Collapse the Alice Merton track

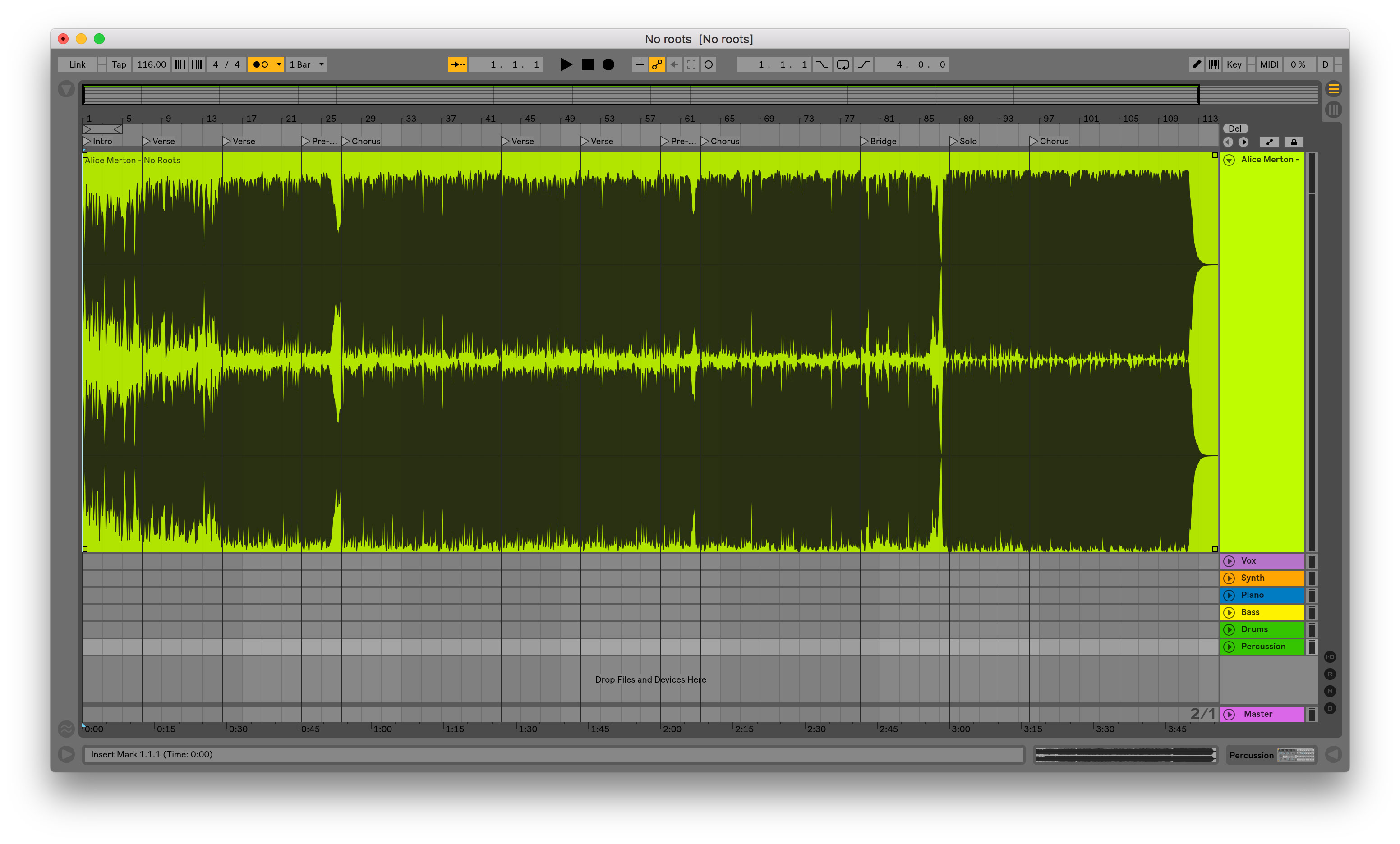pyautogui.click(x=1229, y=160)
